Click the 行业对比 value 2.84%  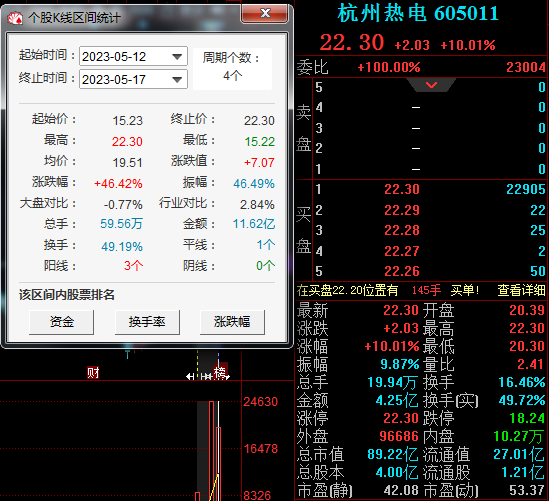257,205
